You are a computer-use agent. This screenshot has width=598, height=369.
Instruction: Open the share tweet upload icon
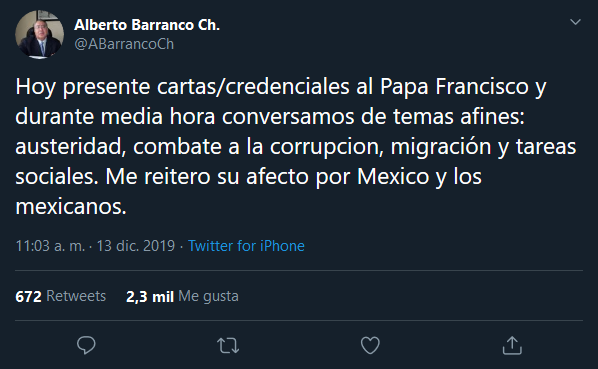[x=512, y=345]
